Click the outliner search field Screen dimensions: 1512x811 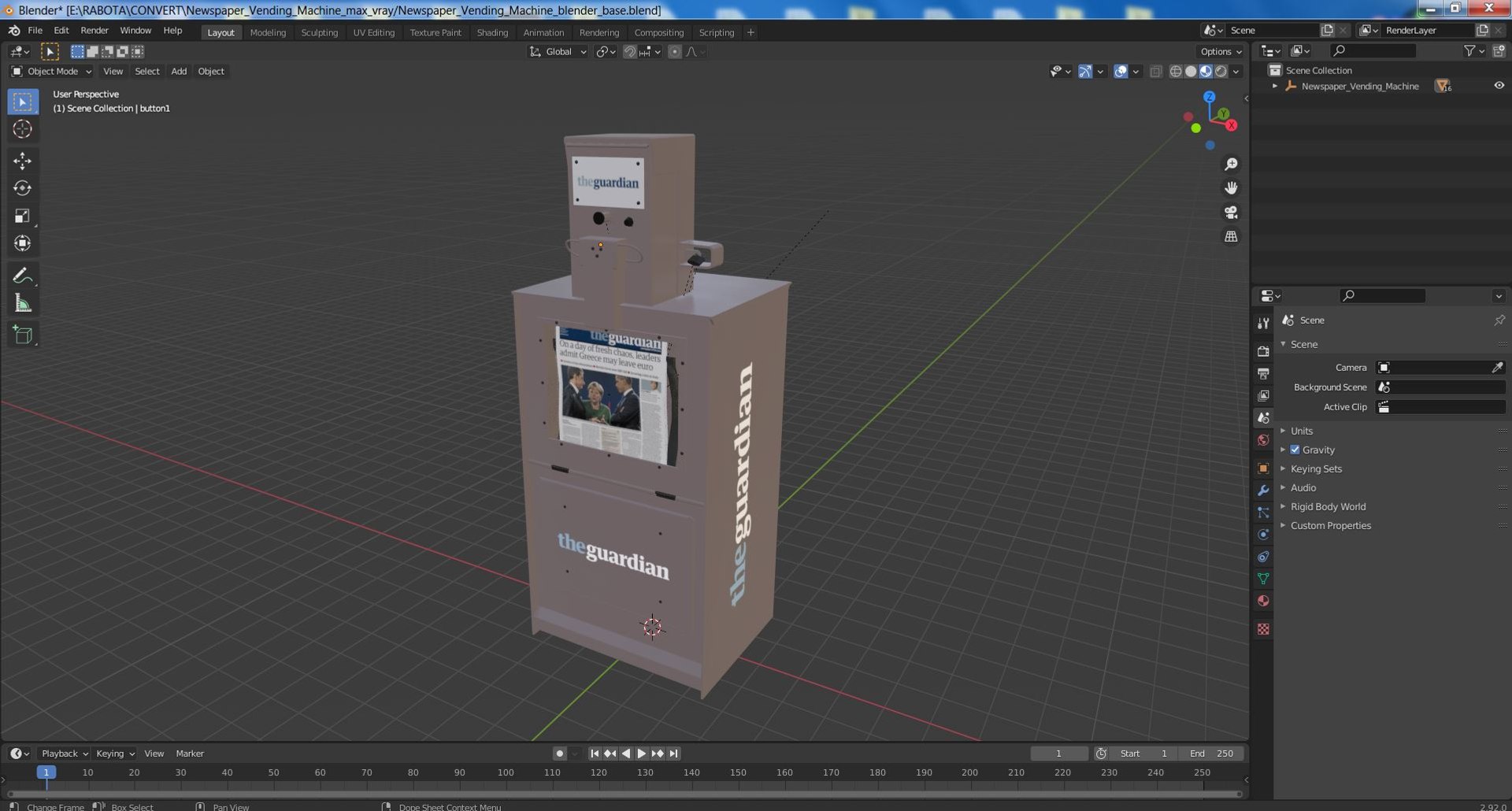[1373, 51]
